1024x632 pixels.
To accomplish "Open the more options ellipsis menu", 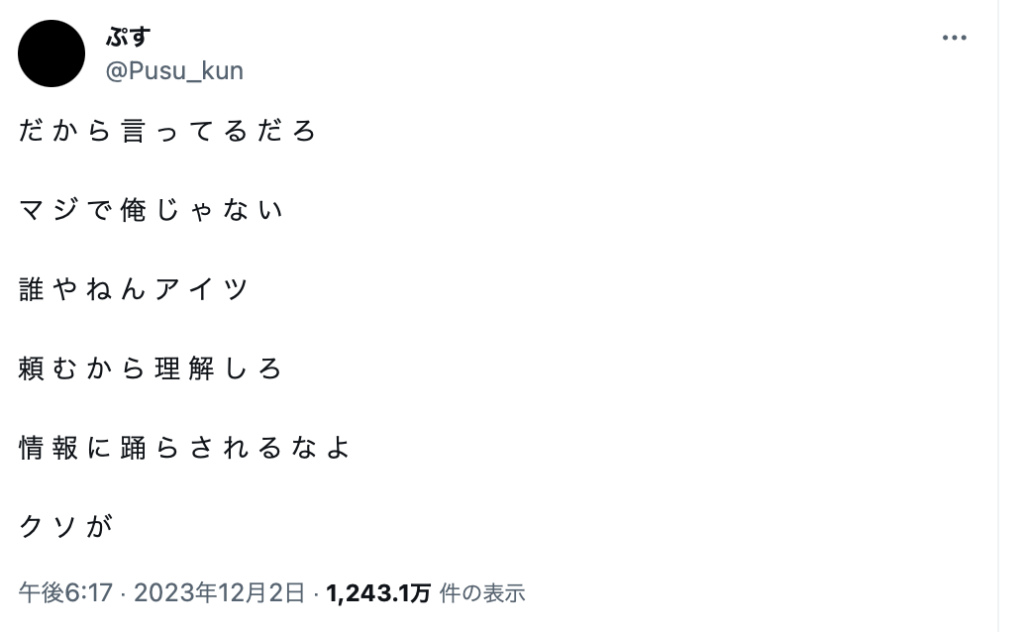I will (954, 38).
